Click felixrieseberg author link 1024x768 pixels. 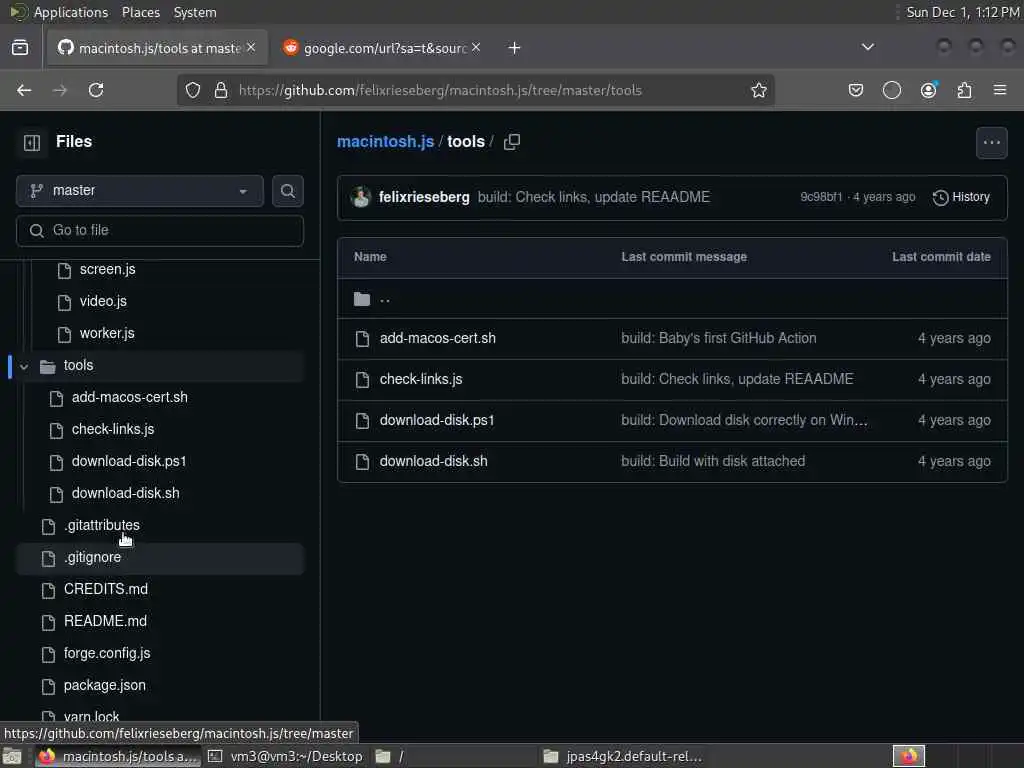[x=424, y=197]
